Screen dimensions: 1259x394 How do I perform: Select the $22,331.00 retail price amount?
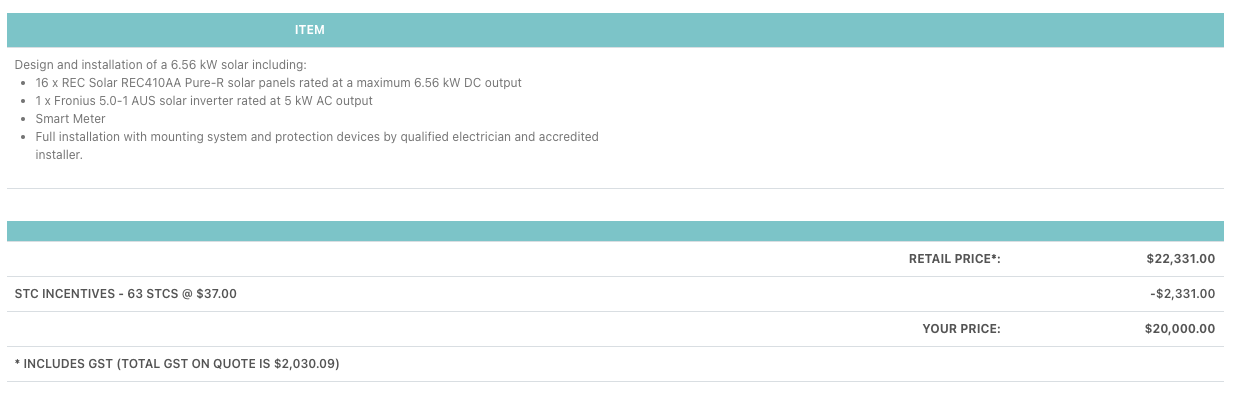(1181, 259)
